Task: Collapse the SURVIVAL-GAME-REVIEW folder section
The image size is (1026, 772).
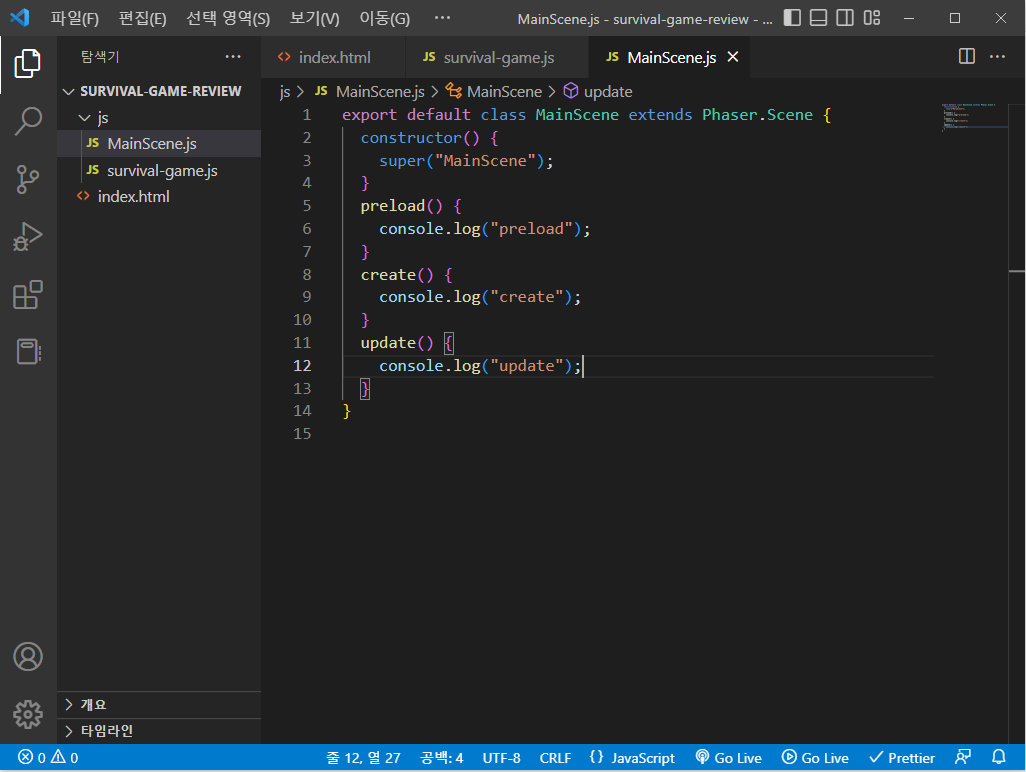Action: pyautogui.click(x=159, y=91)
